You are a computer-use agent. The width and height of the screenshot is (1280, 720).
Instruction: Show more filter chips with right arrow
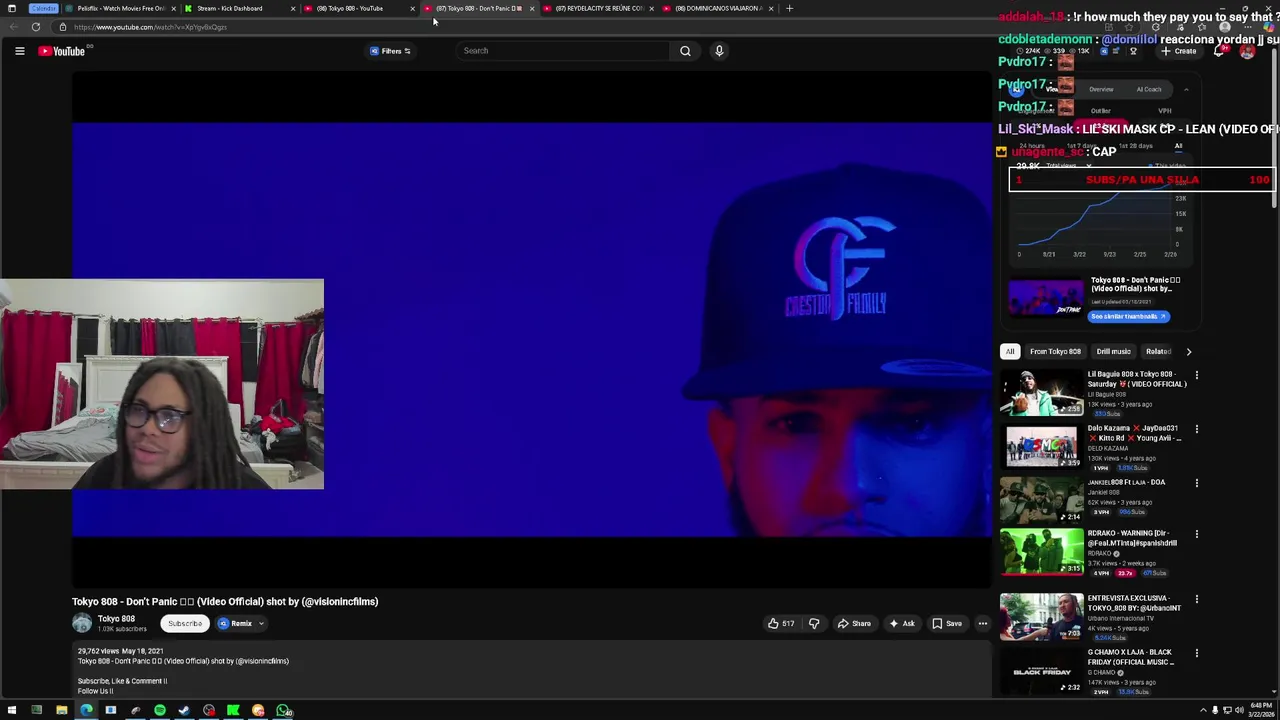[1188, 352]
